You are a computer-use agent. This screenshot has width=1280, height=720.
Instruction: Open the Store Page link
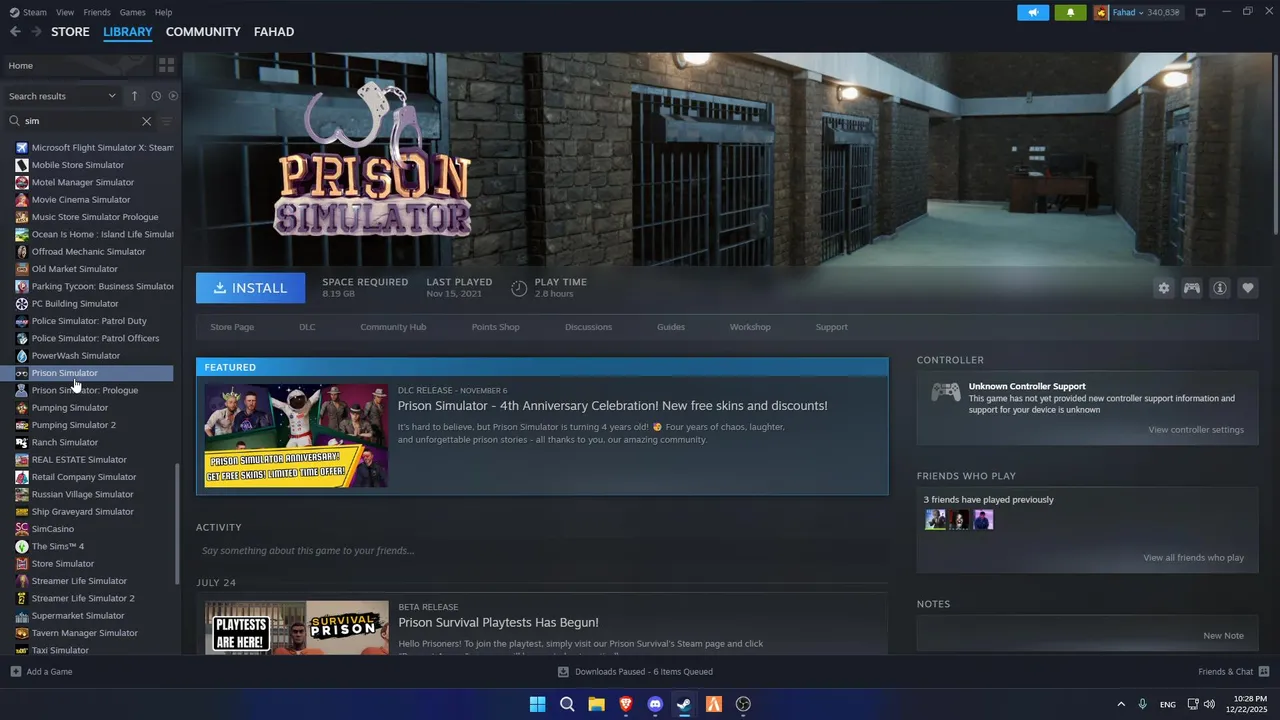232,327
